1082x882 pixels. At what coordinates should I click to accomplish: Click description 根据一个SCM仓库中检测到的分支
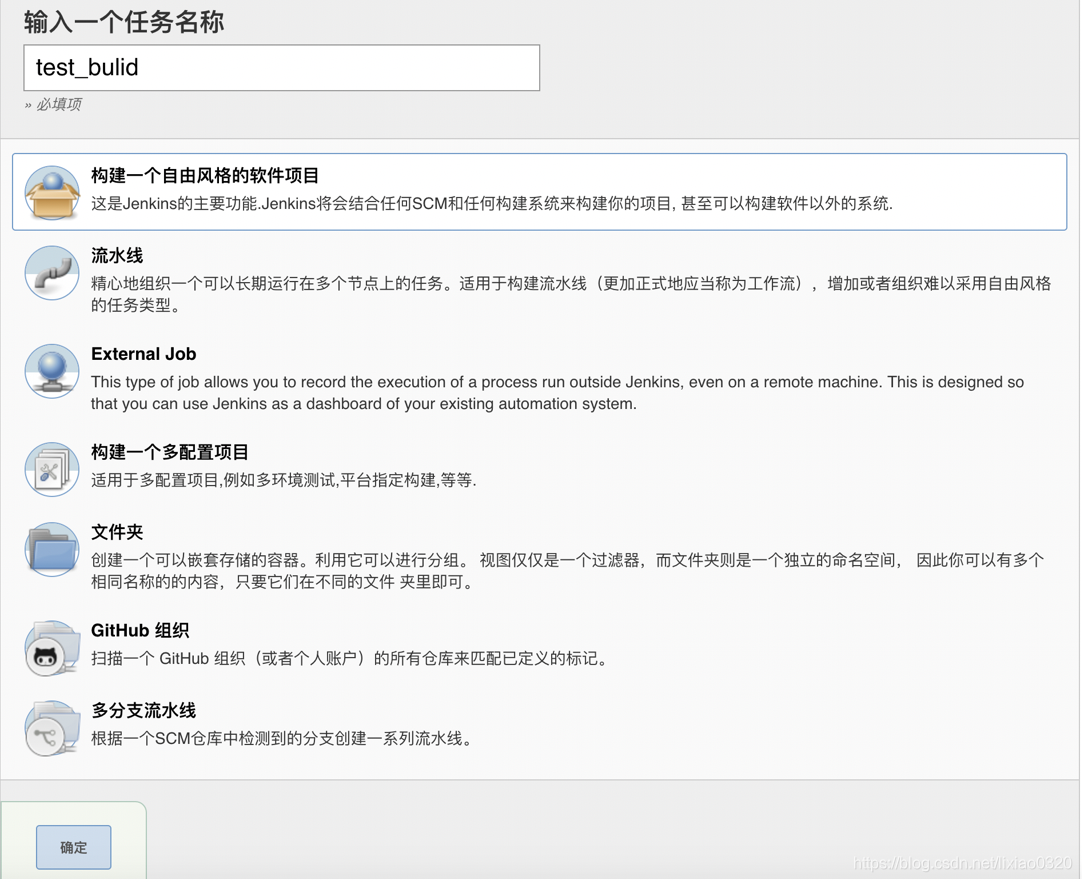click(284, 738)
